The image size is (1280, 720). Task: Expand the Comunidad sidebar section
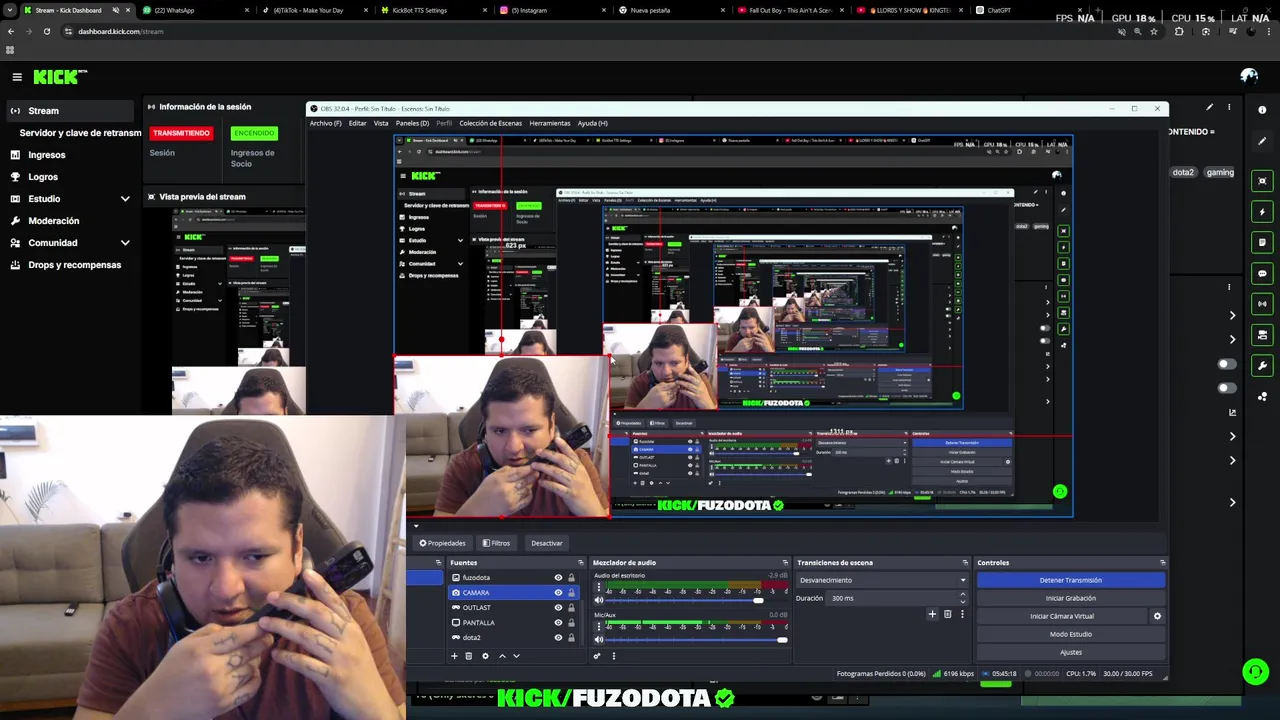[125, 243]
